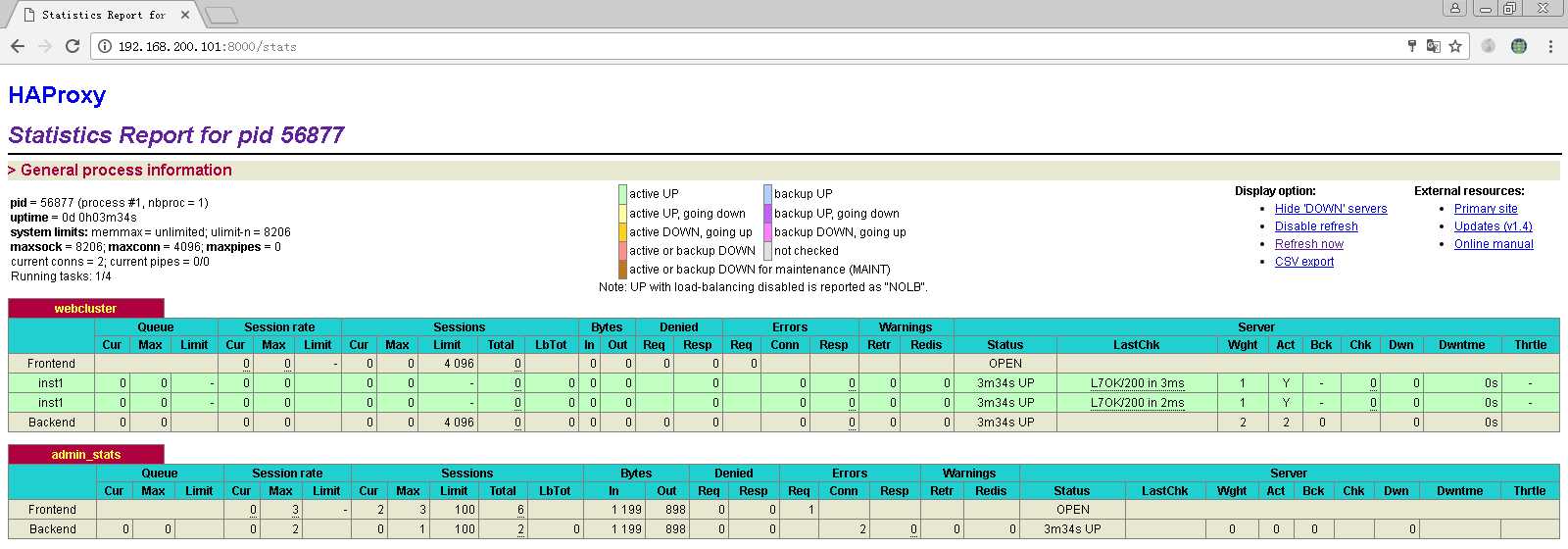Click the gray round extension icon
Viewport: 1568px width, 549px height.
pos(1489,46)
